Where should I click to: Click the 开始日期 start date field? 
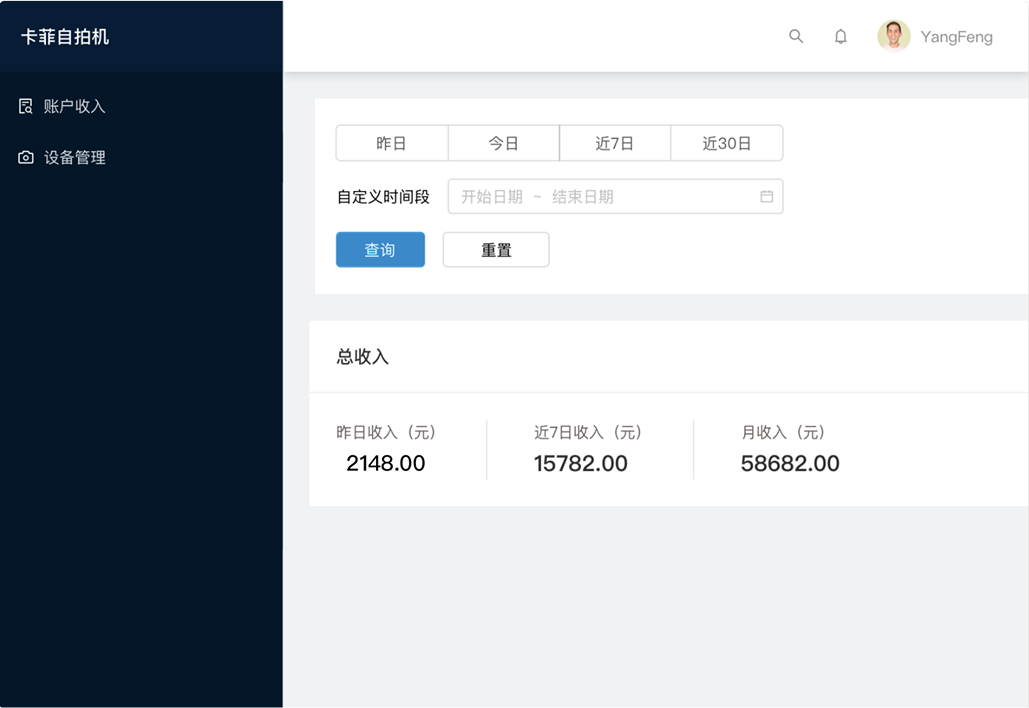492,197
